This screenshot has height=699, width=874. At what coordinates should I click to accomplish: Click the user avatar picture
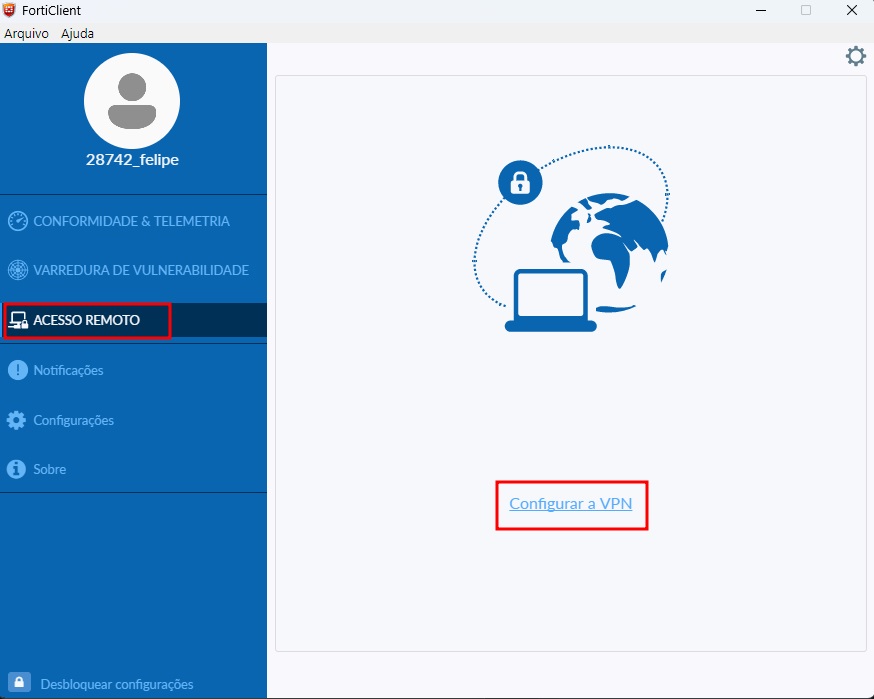(x=132, y=101)
